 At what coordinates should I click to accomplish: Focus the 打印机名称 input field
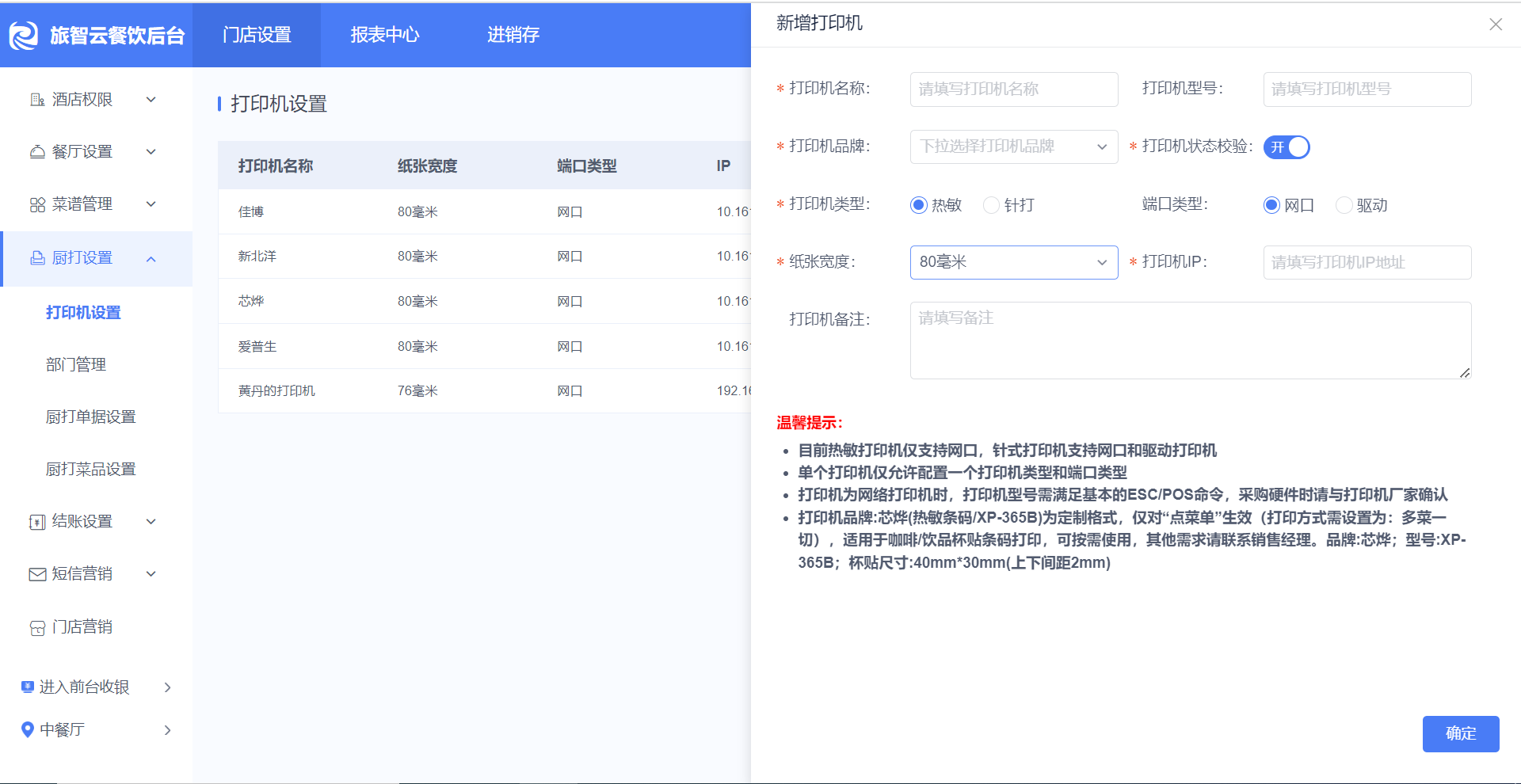(x=1014, y=89)
